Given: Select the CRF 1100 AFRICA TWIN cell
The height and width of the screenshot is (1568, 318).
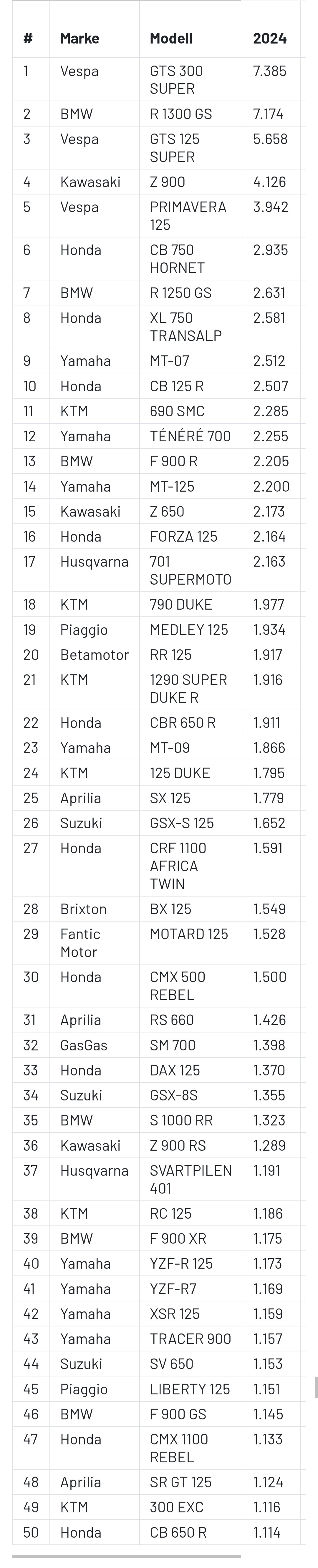Looking at the screenshot, I should (x=191, y=866).
